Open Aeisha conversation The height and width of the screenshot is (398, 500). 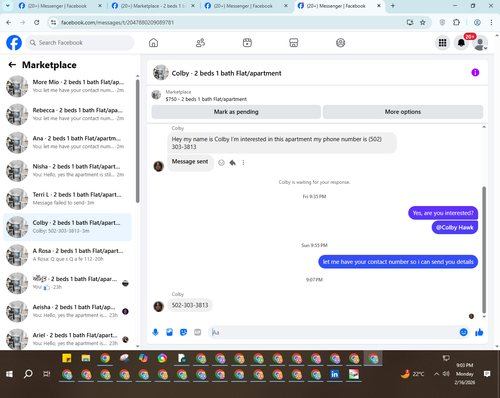pyautogui.click(x=67, y=311)
